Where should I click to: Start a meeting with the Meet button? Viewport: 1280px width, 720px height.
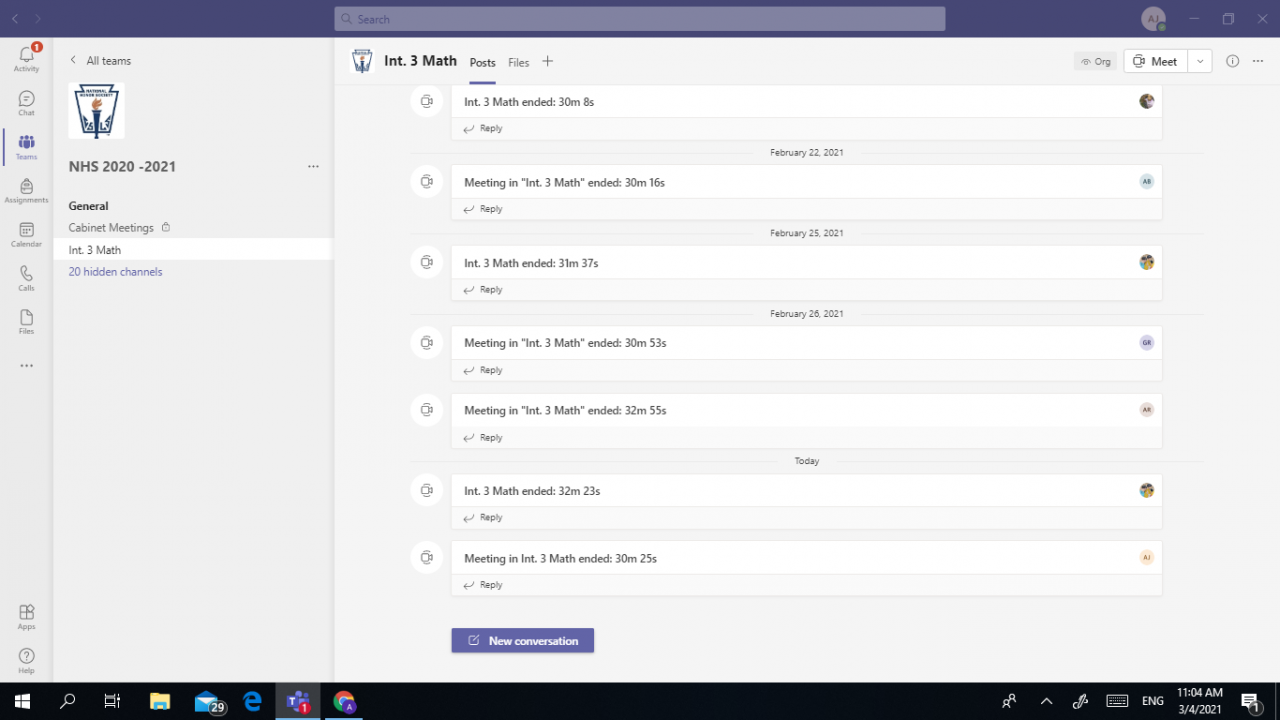click(1155, 61)
